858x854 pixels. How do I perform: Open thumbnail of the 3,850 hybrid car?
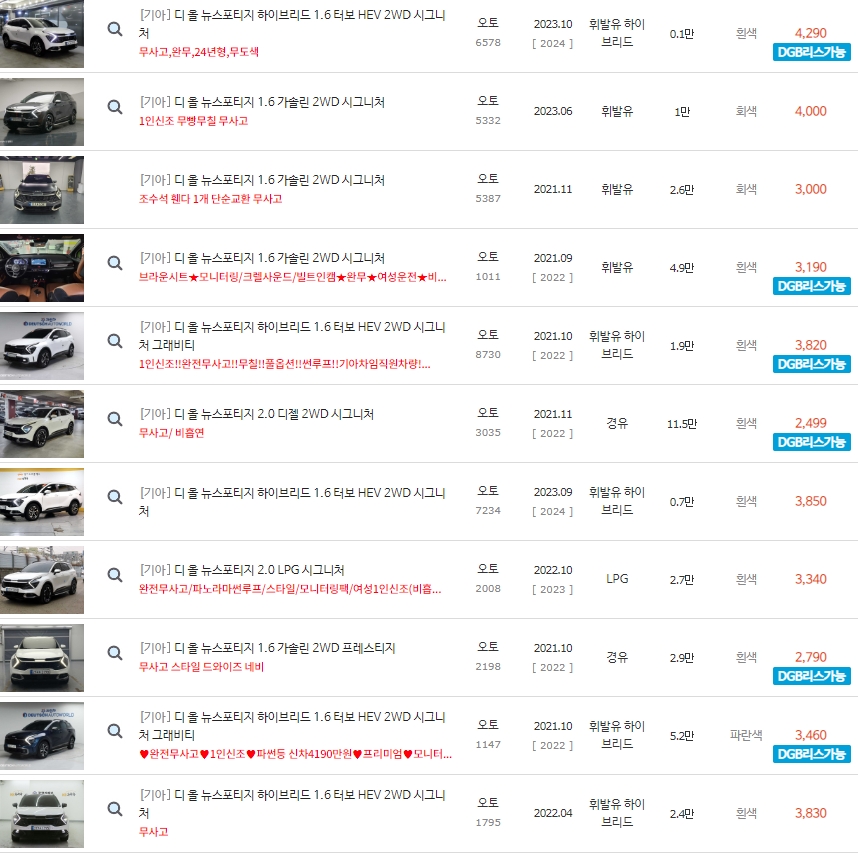[42, 502]
